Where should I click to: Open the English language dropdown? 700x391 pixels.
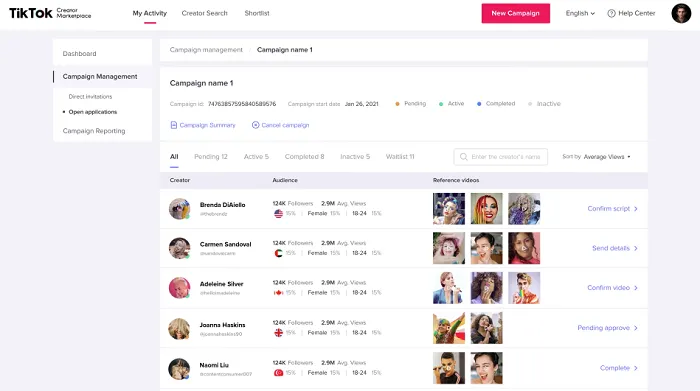point(580,13)
